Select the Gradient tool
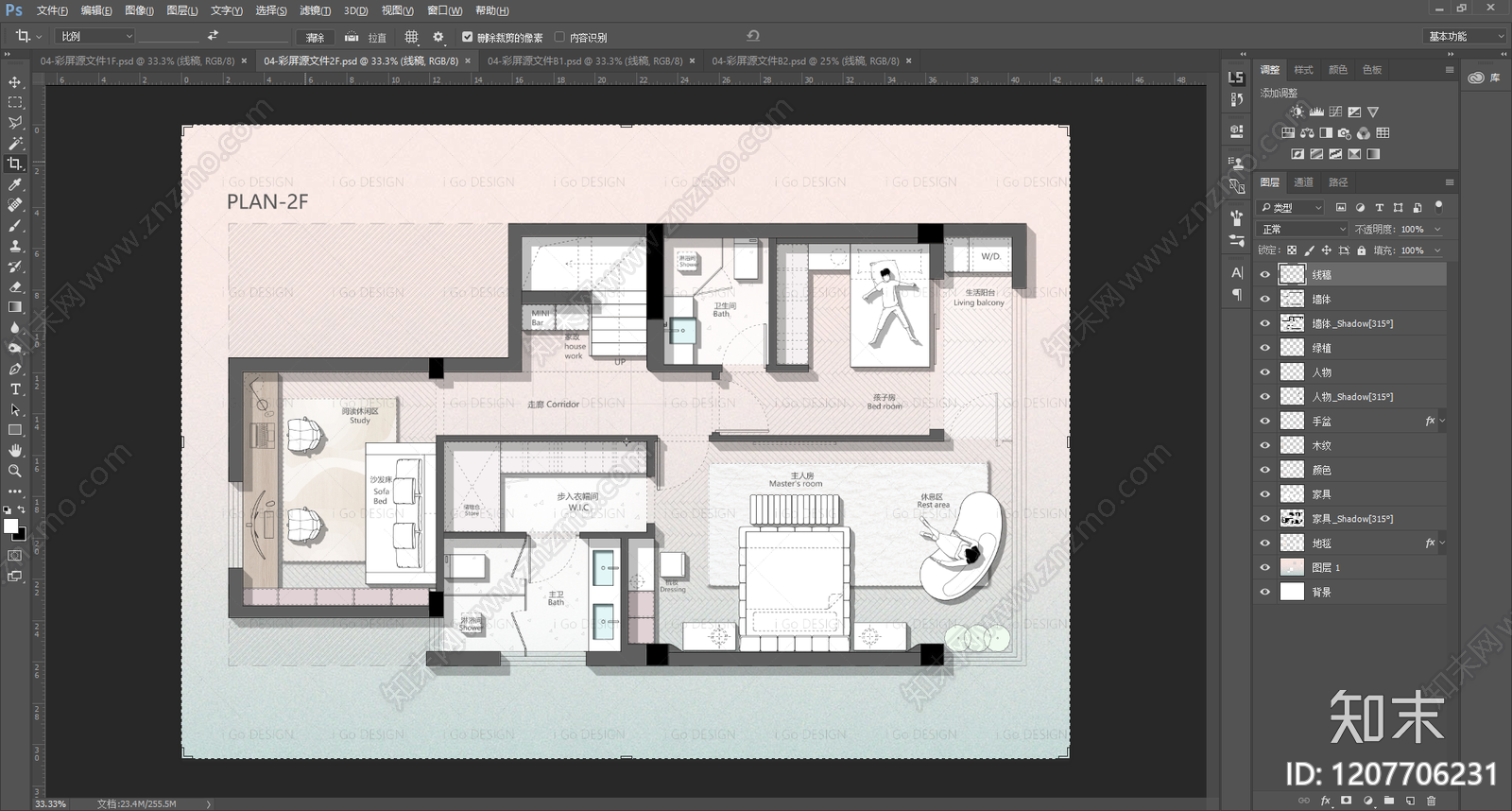 click(15, 307)
